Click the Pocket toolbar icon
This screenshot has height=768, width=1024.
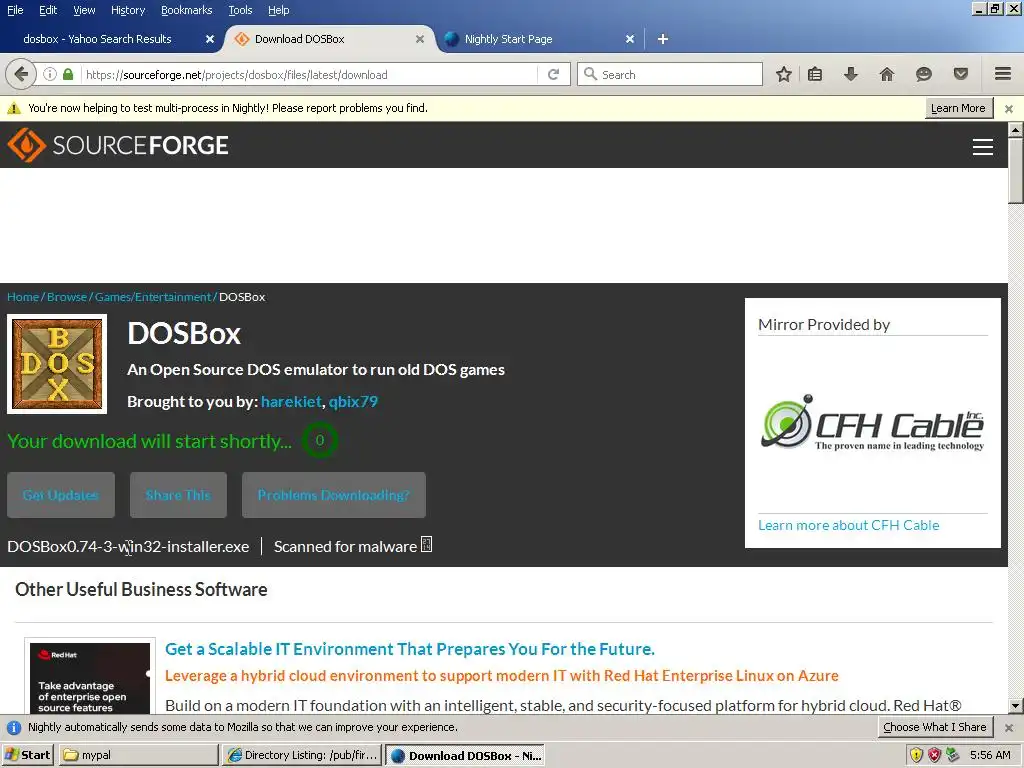961,74
